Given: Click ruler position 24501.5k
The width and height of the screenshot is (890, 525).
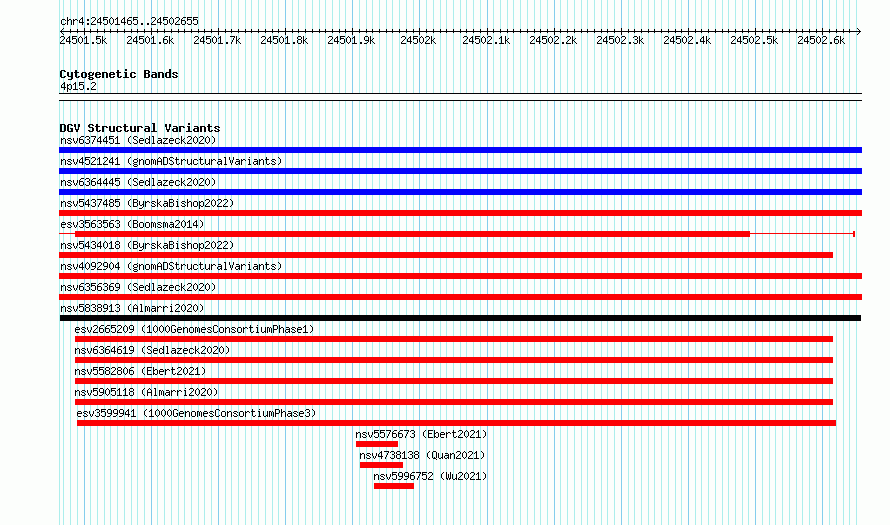Looking at the screenshot, I should pos(83,40).
